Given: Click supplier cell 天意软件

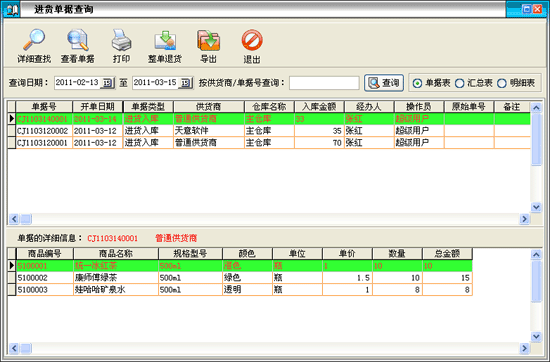Looking at the screenshot, I should [209, 131].
